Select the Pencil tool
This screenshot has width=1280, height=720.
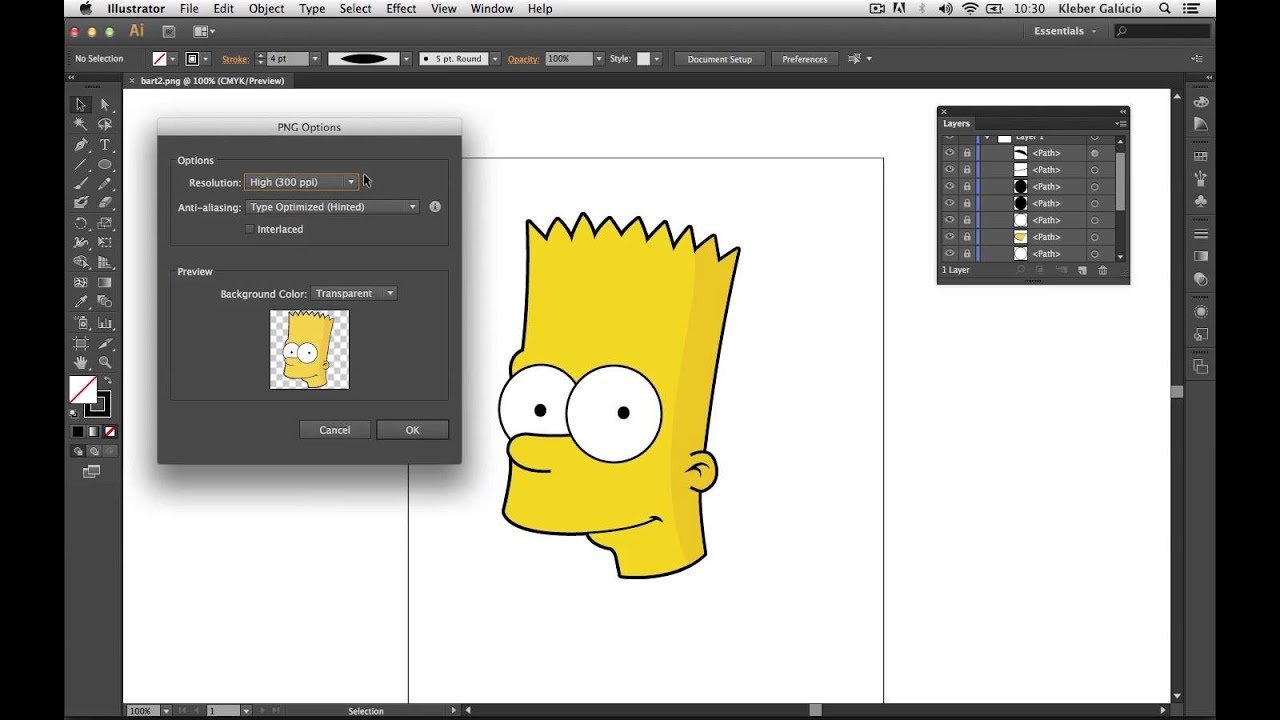[x=105, y=184]
